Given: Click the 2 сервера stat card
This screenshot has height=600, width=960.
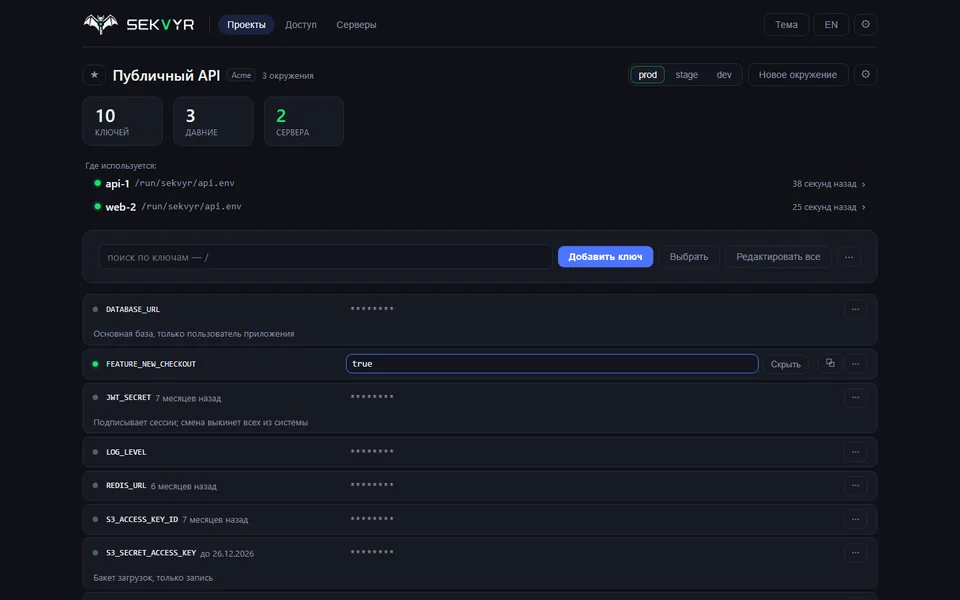Looking at the screenshot, I should point(304,121).
